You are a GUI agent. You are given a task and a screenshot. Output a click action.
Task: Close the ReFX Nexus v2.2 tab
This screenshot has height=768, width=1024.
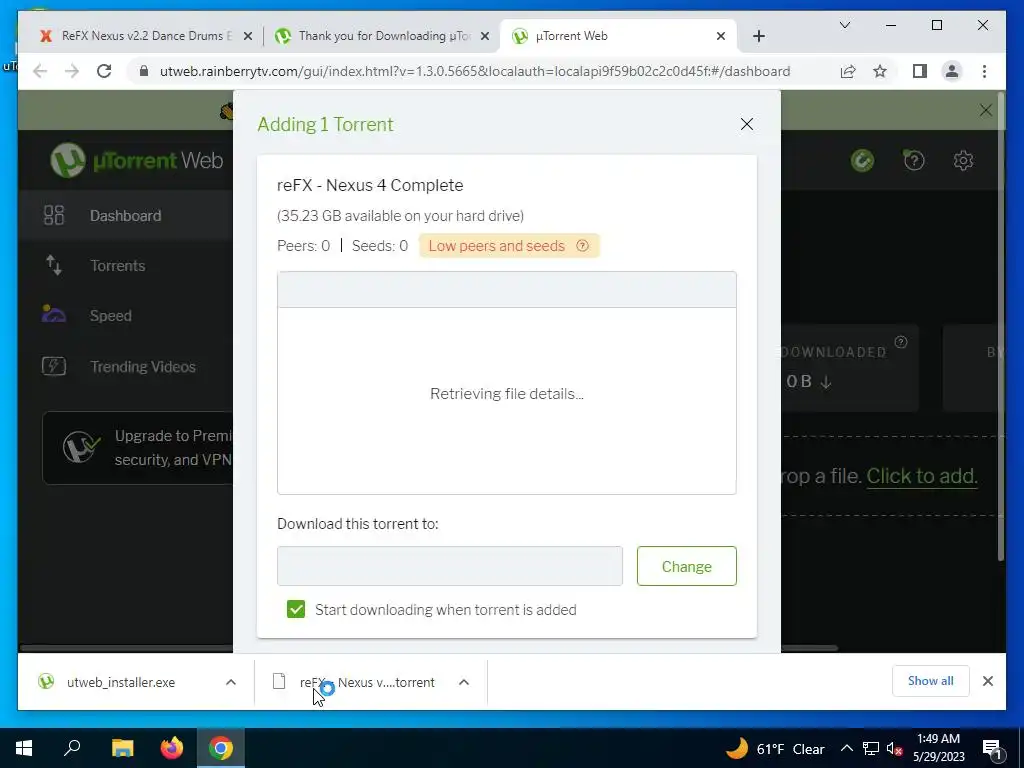pos(248,37)
